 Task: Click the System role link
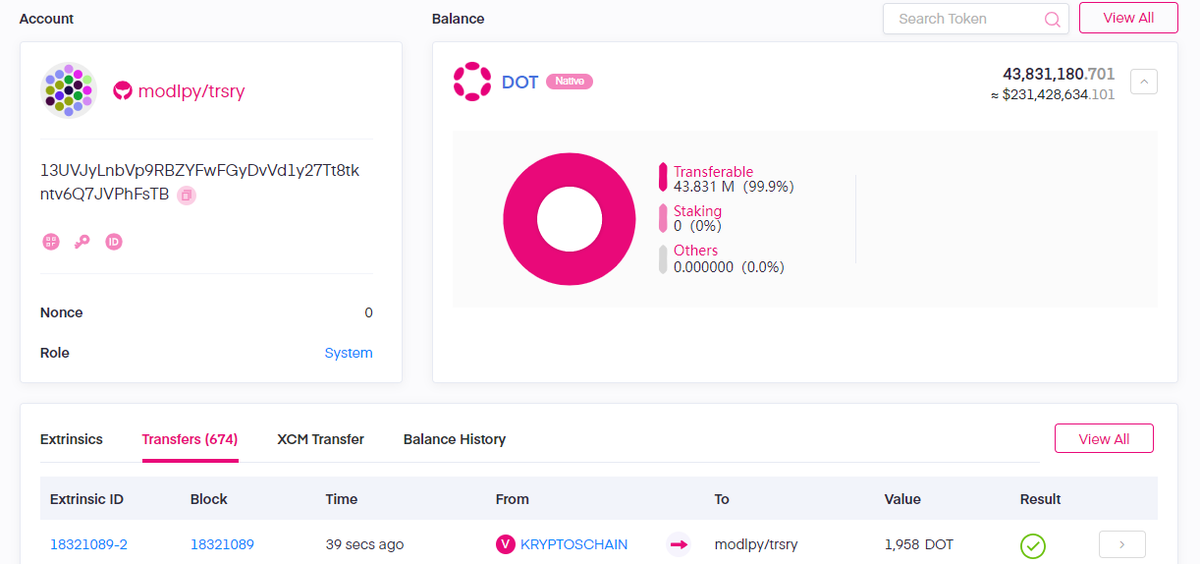tap(349, 353)
